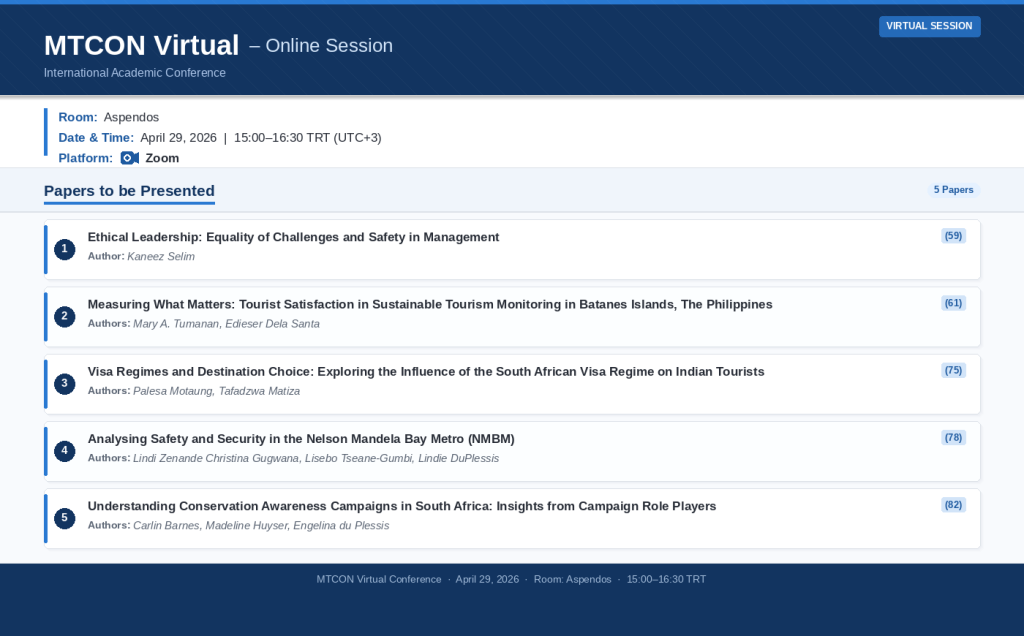Select the number 3 paper badge

pyautogui.click(x=65, y=383)
